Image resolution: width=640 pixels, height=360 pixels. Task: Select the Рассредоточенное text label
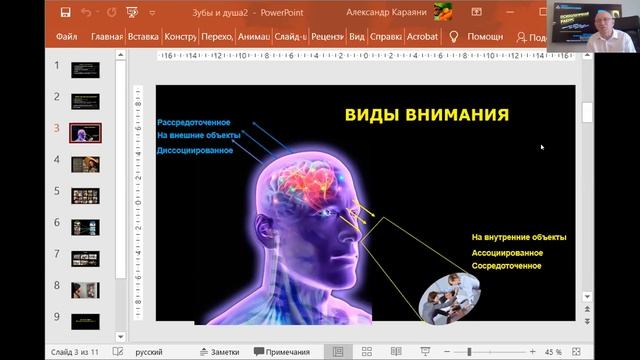click(x=193, y=122)
